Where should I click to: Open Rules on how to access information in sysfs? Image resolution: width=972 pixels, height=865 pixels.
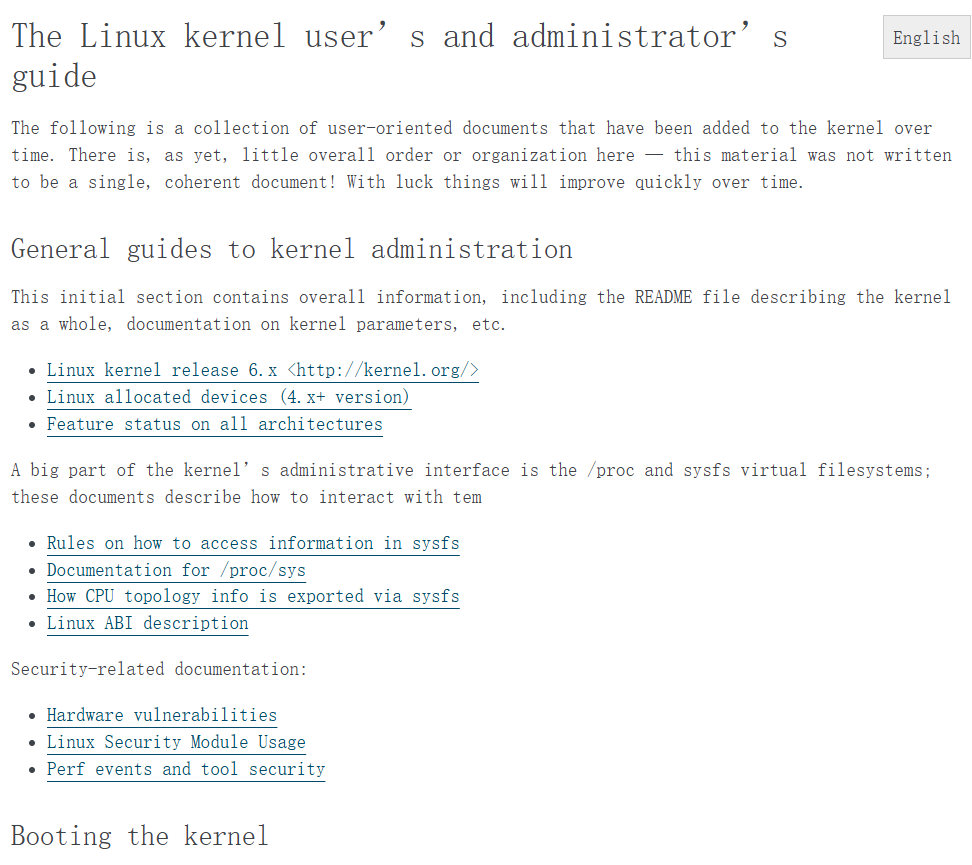coord(253,543)
